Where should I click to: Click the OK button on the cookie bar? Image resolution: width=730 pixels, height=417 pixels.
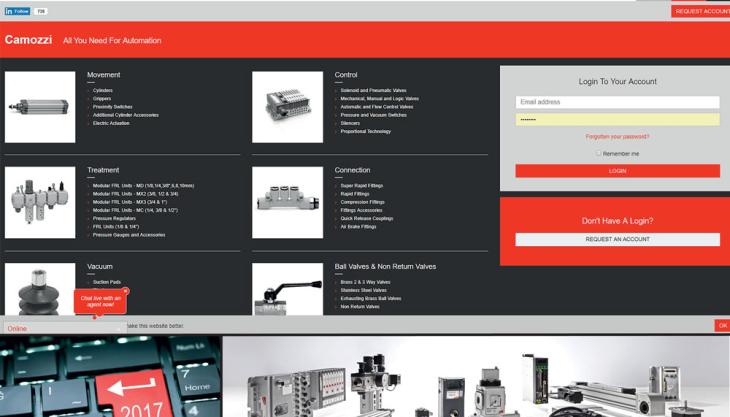[x=722, y=325]
